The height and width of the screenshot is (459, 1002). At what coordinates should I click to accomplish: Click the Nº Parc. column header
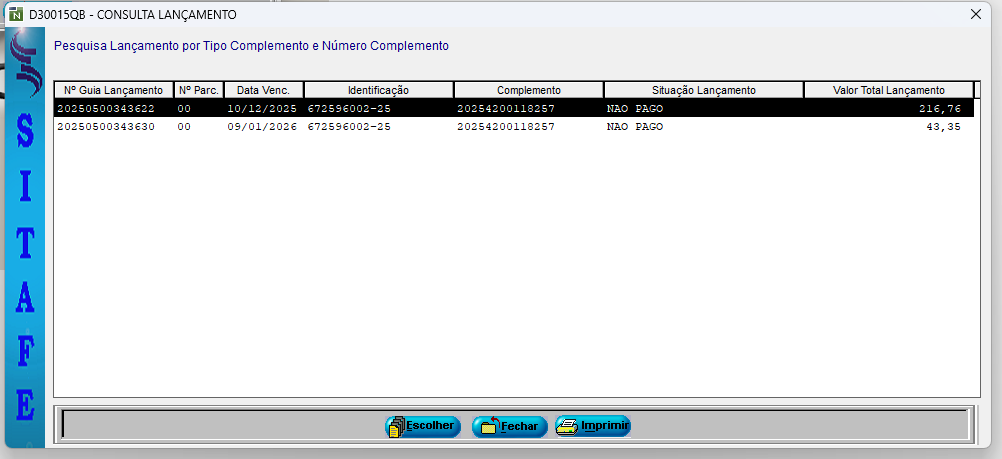tap(198, 90)
